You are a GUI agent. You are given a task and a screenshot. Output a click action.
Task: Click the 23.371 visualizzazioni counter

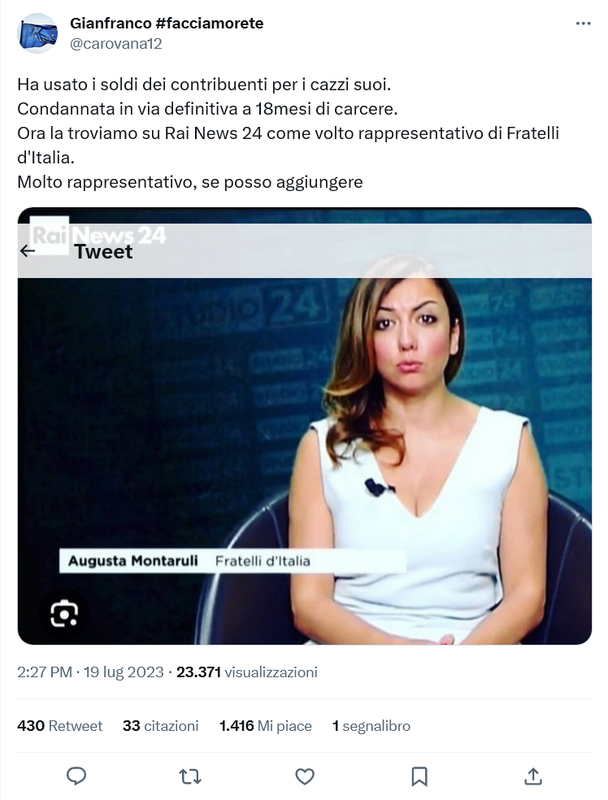pyautogui.click(x=247, y=673)
